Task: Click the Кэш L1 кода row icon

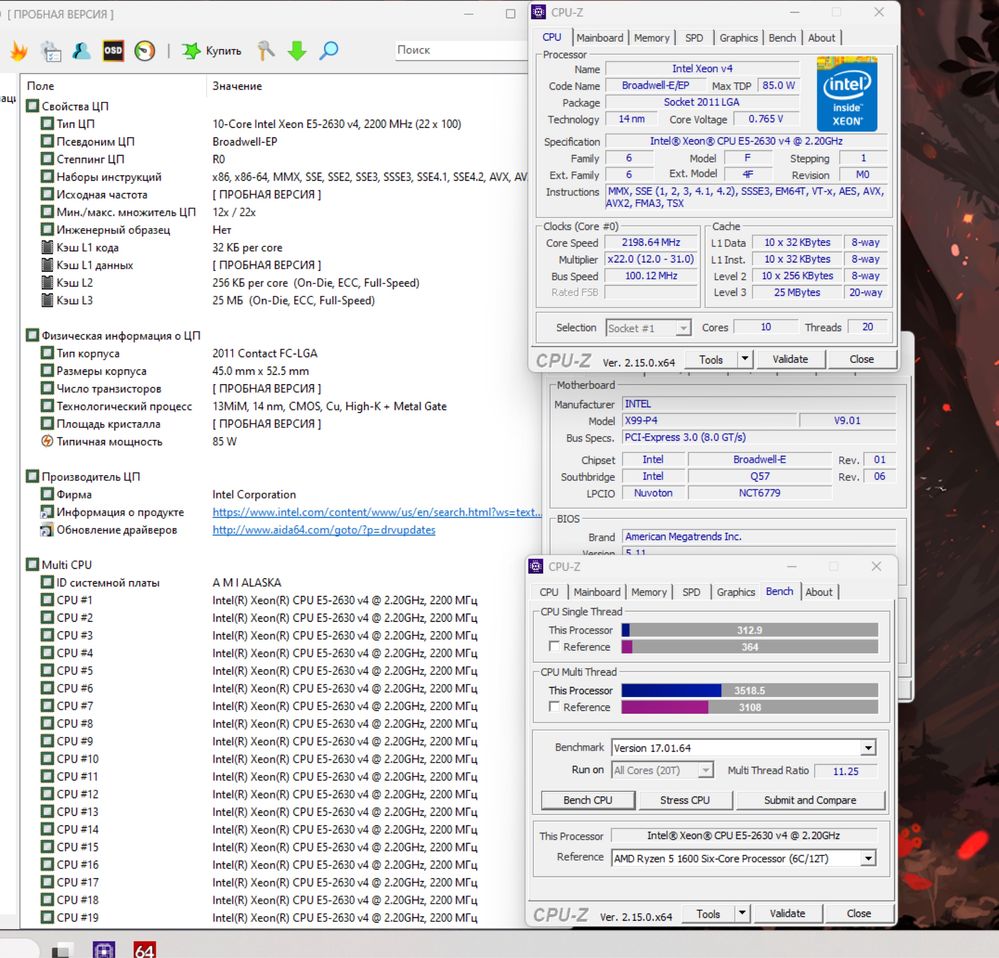Action: click(x=47, y=247)
